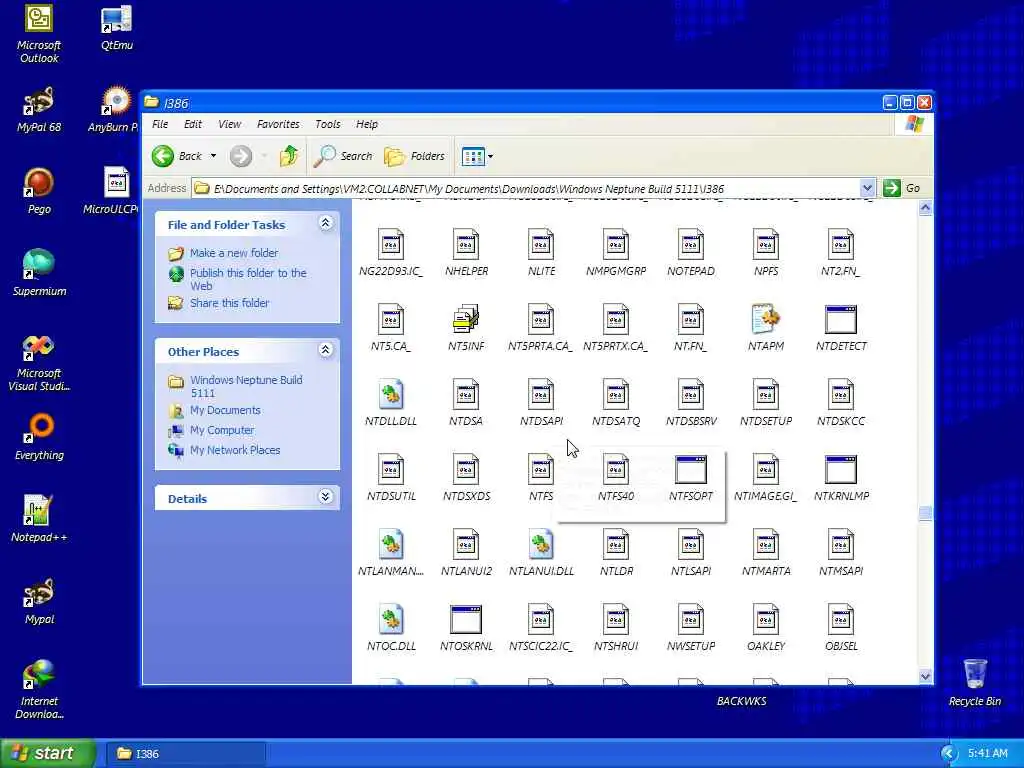Open the Search pane
This screenshot has height=768, width=1024.
(x=343, y=156)
